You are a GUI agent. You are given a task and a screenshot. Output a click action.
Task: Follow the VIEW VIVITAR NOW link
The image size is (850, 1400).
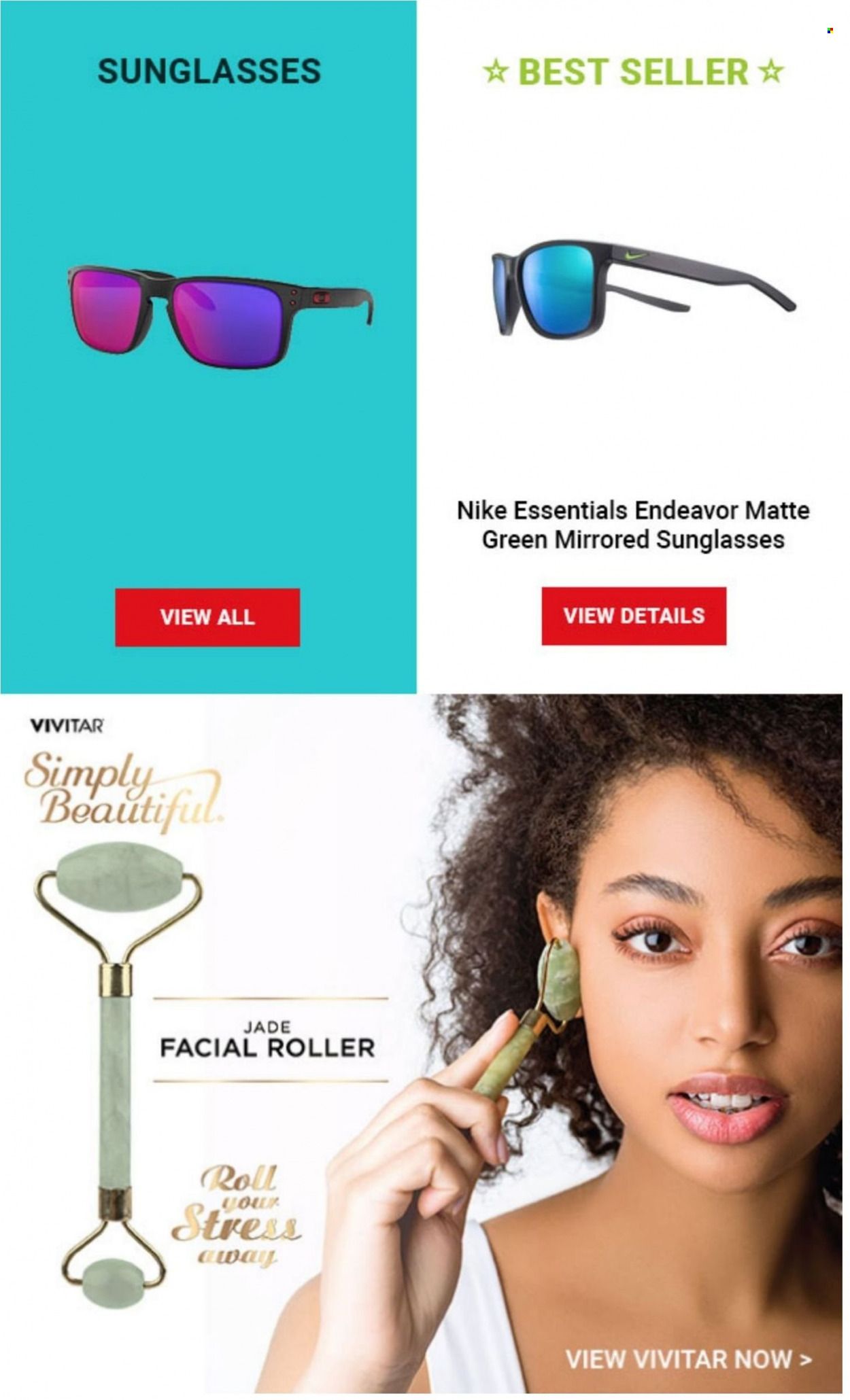tap(689, 1359)
